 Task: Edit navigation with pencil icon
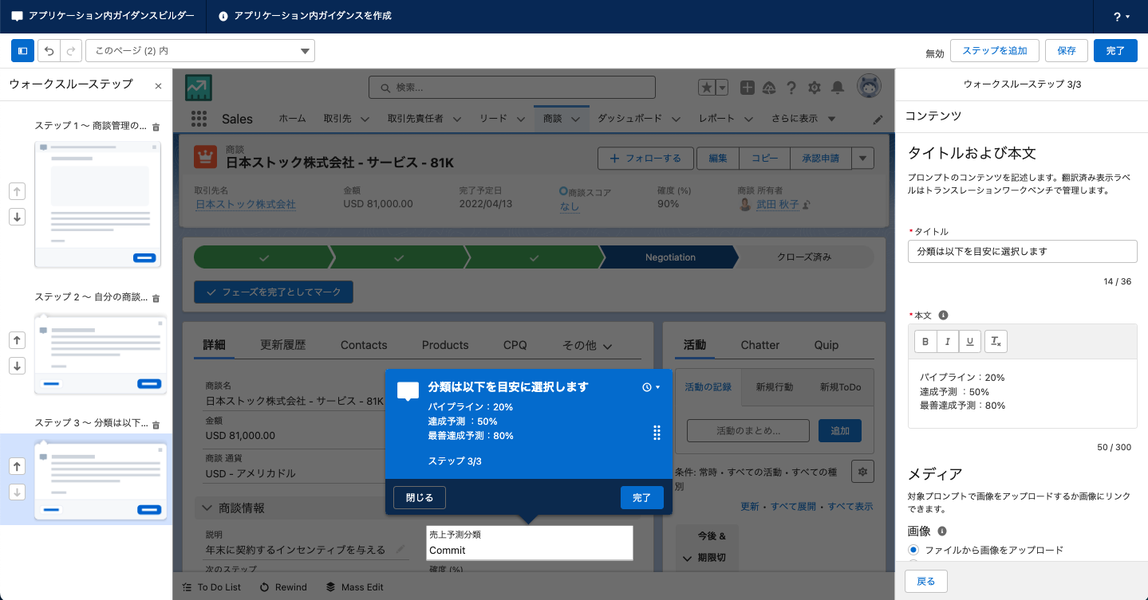click(878, 120)
